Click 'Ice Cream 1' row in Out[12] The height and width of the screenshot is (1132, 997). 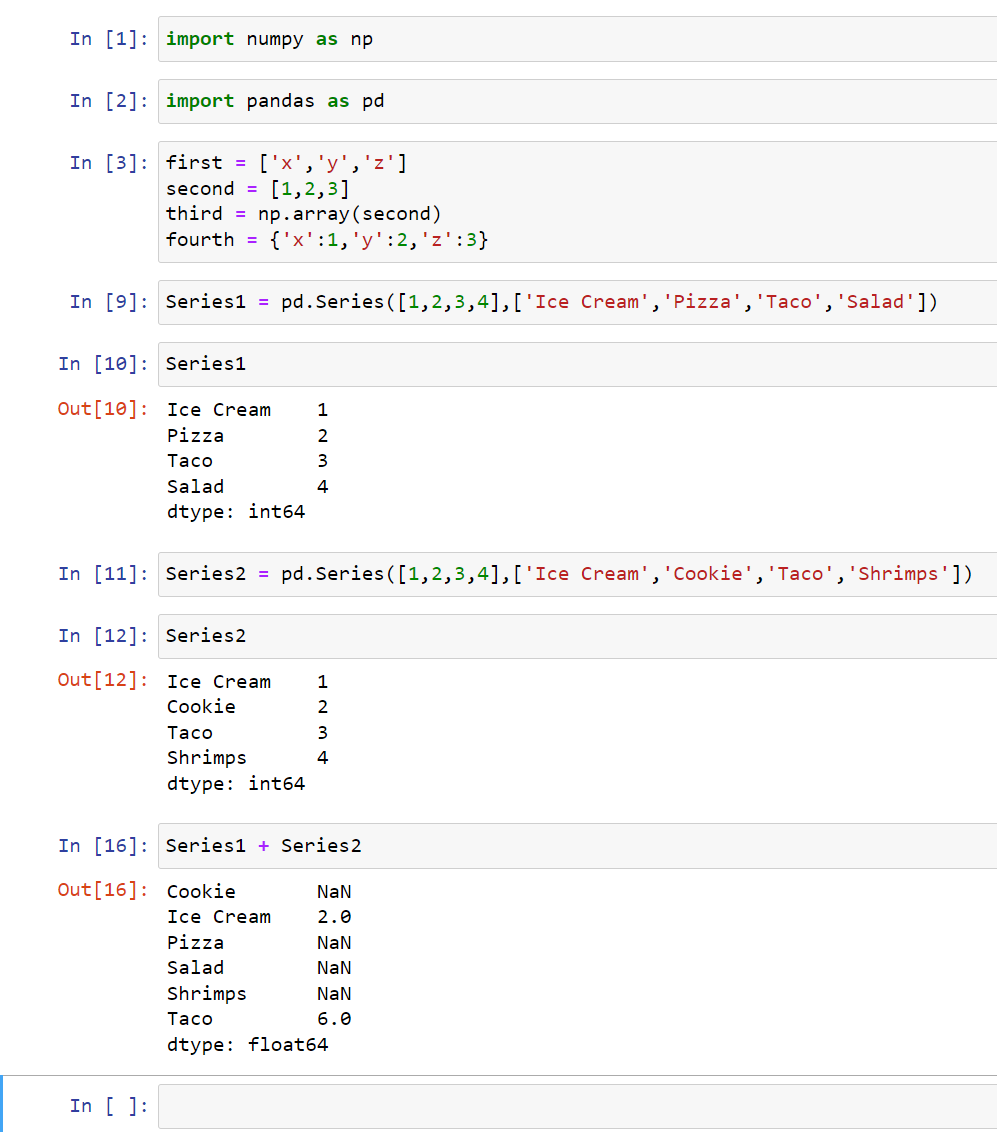[248, 682]
